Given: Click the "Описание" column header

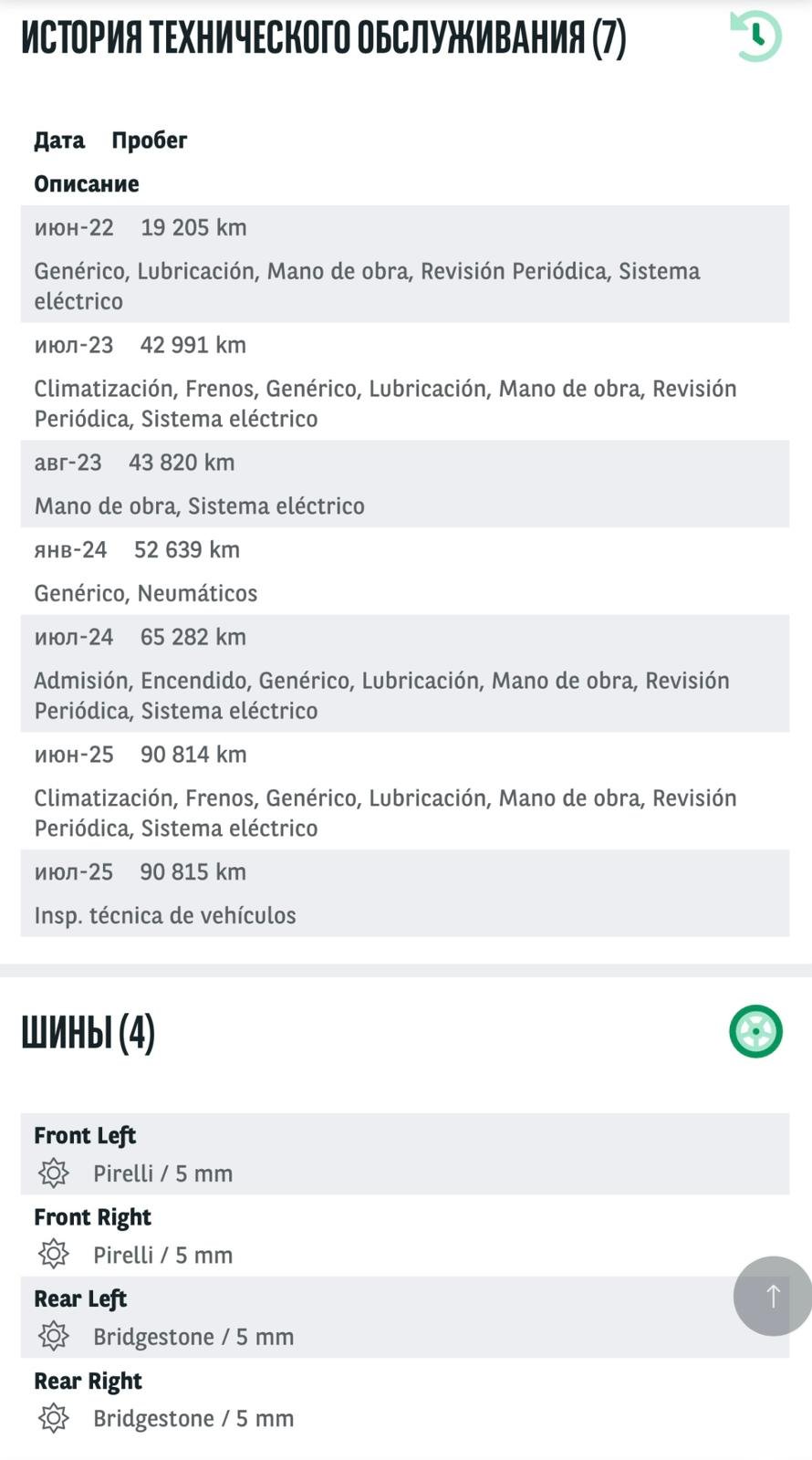Looking at the screenshot, I should click(87, 184).
